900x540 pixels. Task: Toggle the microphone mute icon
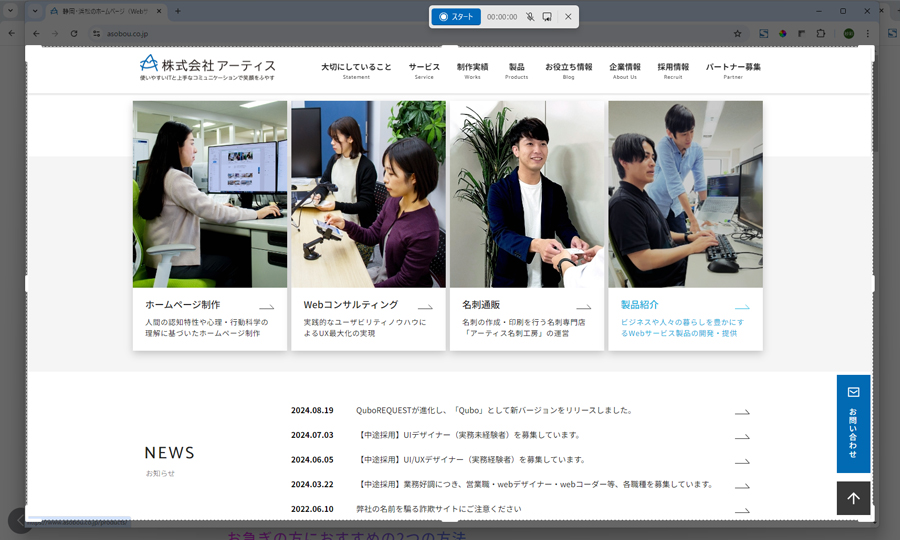pos(530,17)
